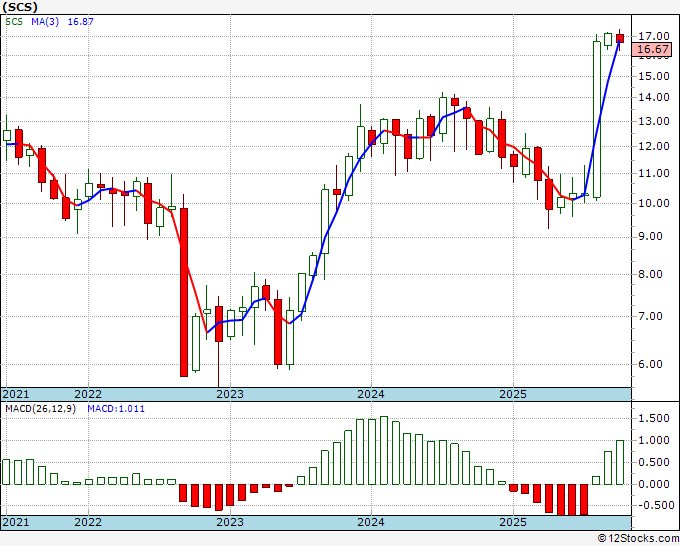Click the MA(3) indicator label
680x546 pixels.
(45, 22)
